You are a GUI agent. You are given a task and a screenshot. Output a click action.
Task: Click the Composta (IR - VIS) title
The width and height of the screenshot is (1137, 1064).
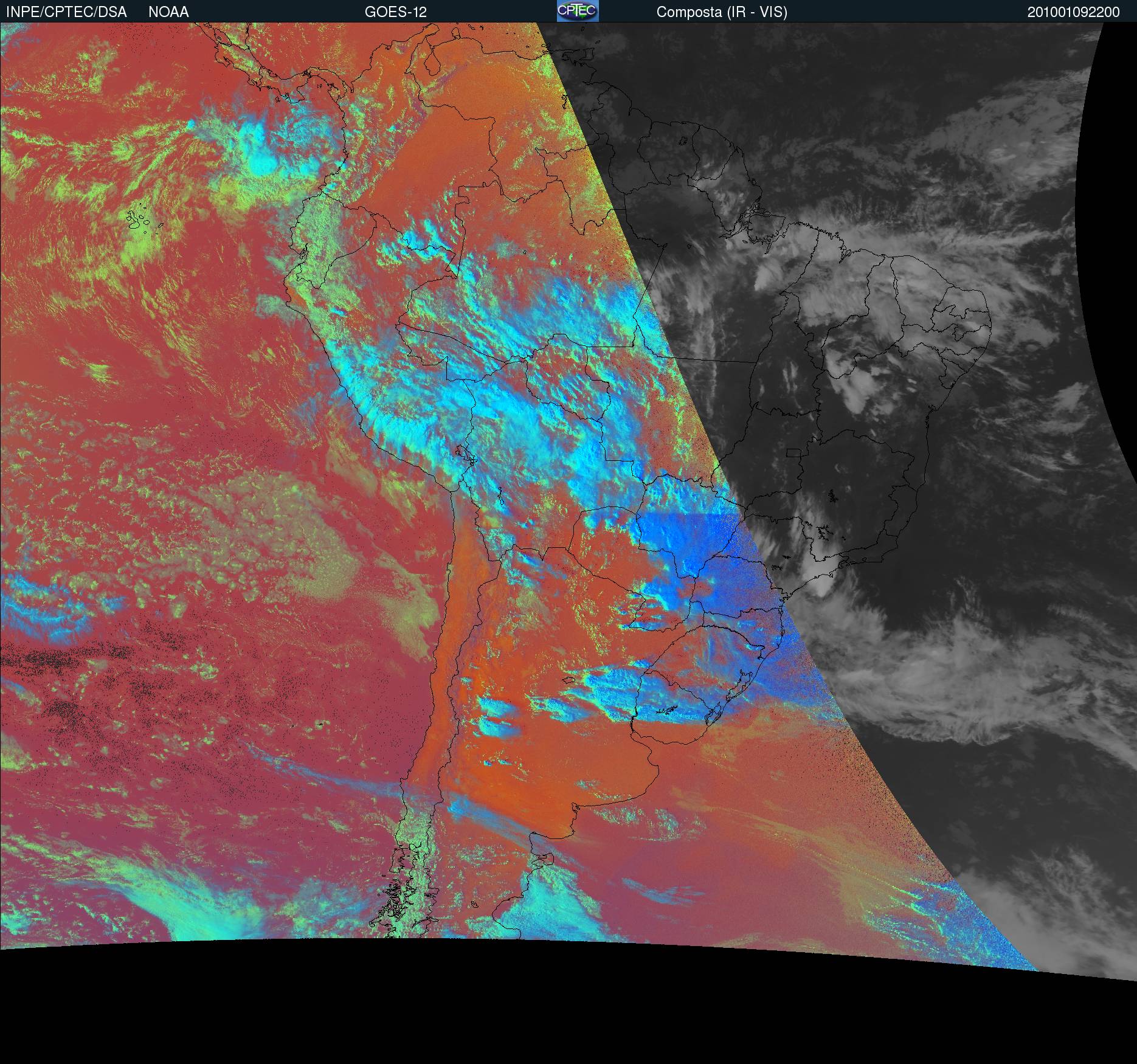(722, 12)
